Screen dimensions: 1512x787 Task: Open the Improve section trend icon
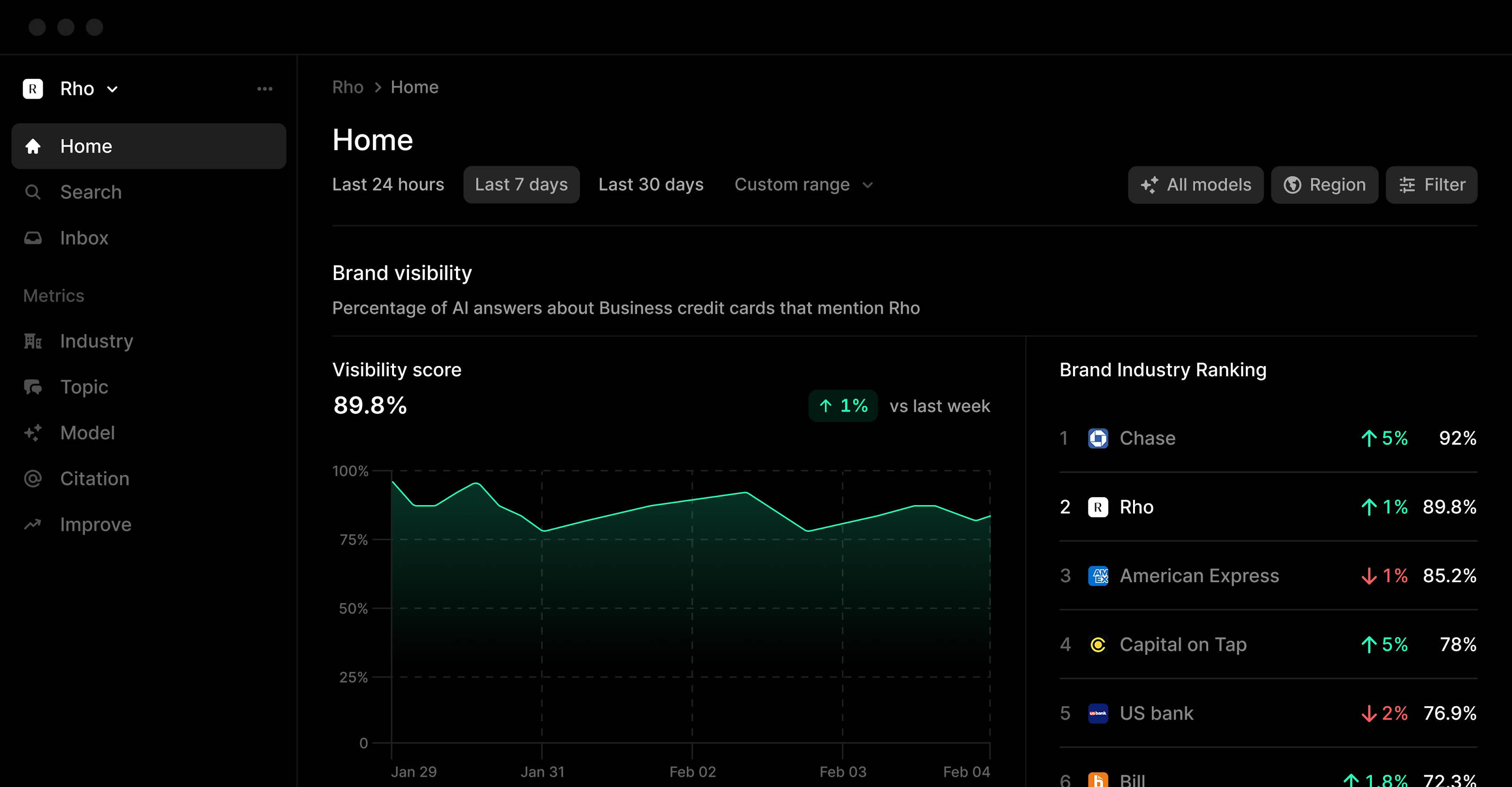(33, 524)
